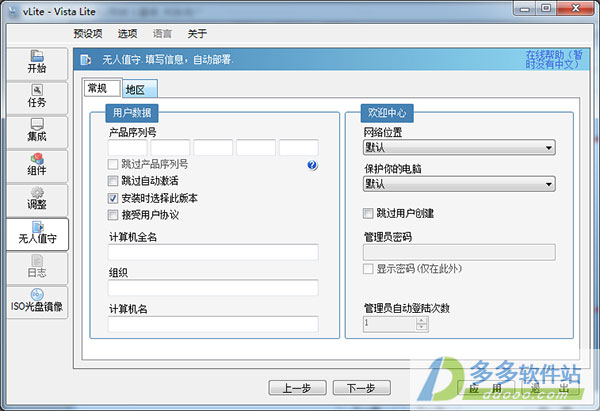Open the 关于 menu
This screenshot has width=600, height=411.
coord(197,34)
